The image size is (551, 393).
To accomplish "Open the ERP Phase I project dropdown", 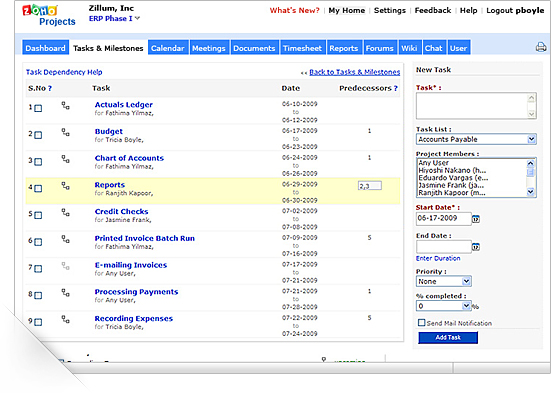I will pos(137,18).
